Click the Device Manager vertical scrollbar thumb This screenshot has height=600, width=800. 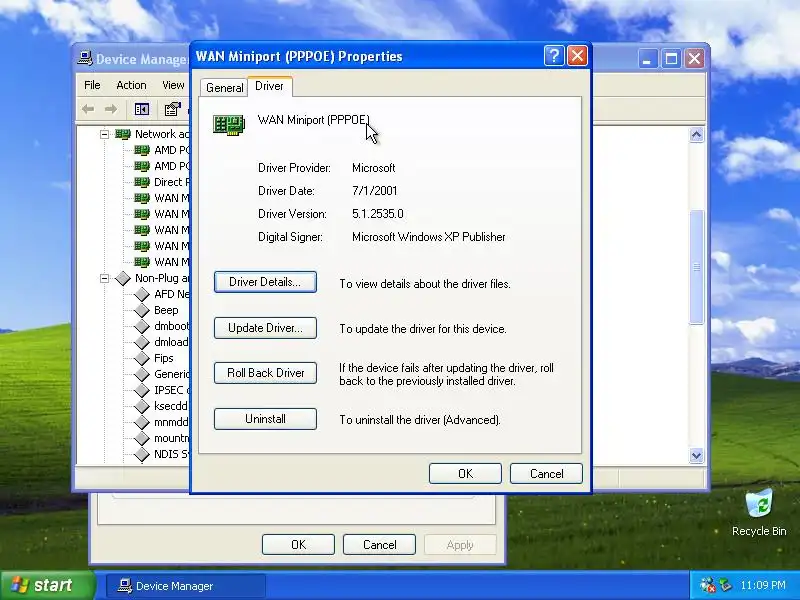coord(696,267)
